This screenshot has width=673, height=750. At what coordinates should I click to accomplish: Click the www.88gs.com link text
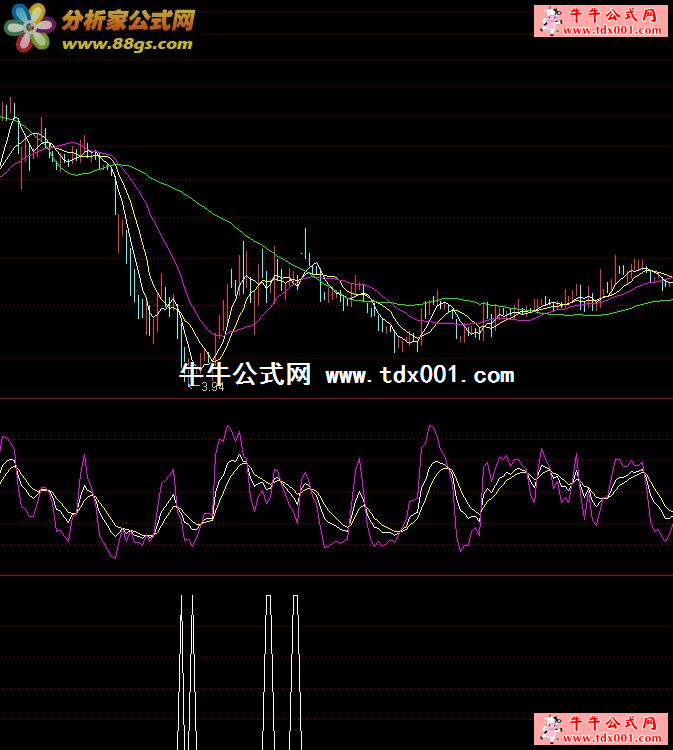tap(127, 44)
